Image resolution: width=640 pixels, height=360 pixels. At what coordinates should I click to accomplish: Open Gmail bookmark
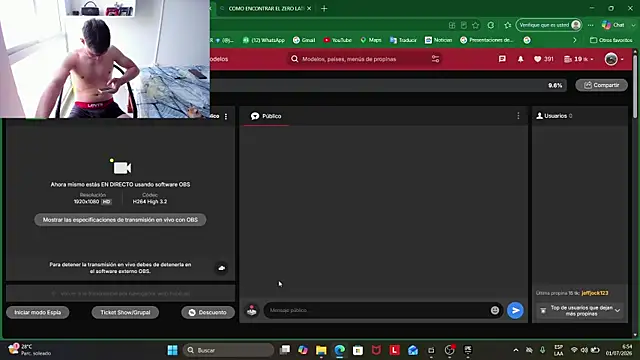click(304, 40)
